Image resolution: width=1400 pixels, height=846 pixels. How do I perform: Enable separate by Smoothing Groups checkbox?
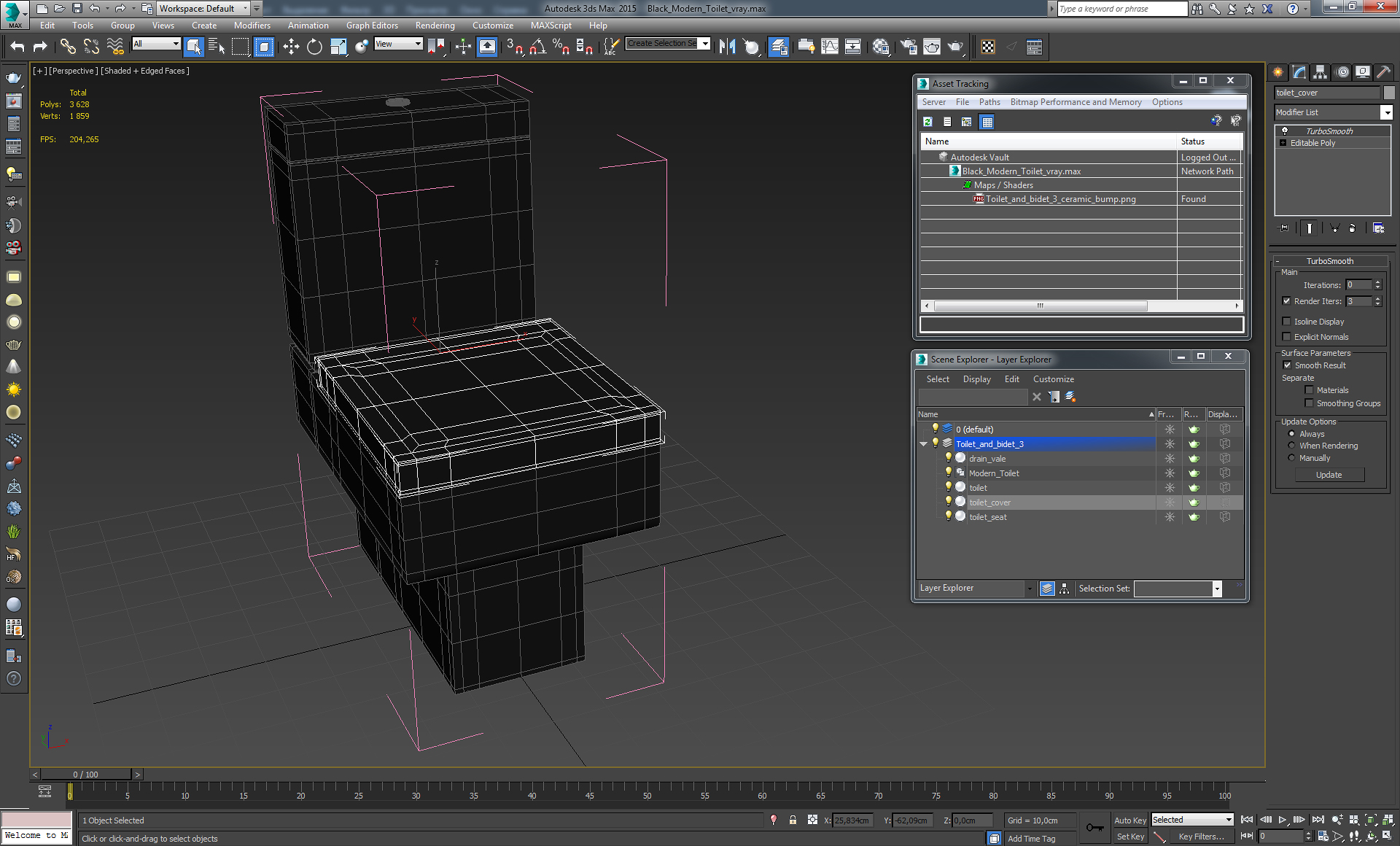1310,403
